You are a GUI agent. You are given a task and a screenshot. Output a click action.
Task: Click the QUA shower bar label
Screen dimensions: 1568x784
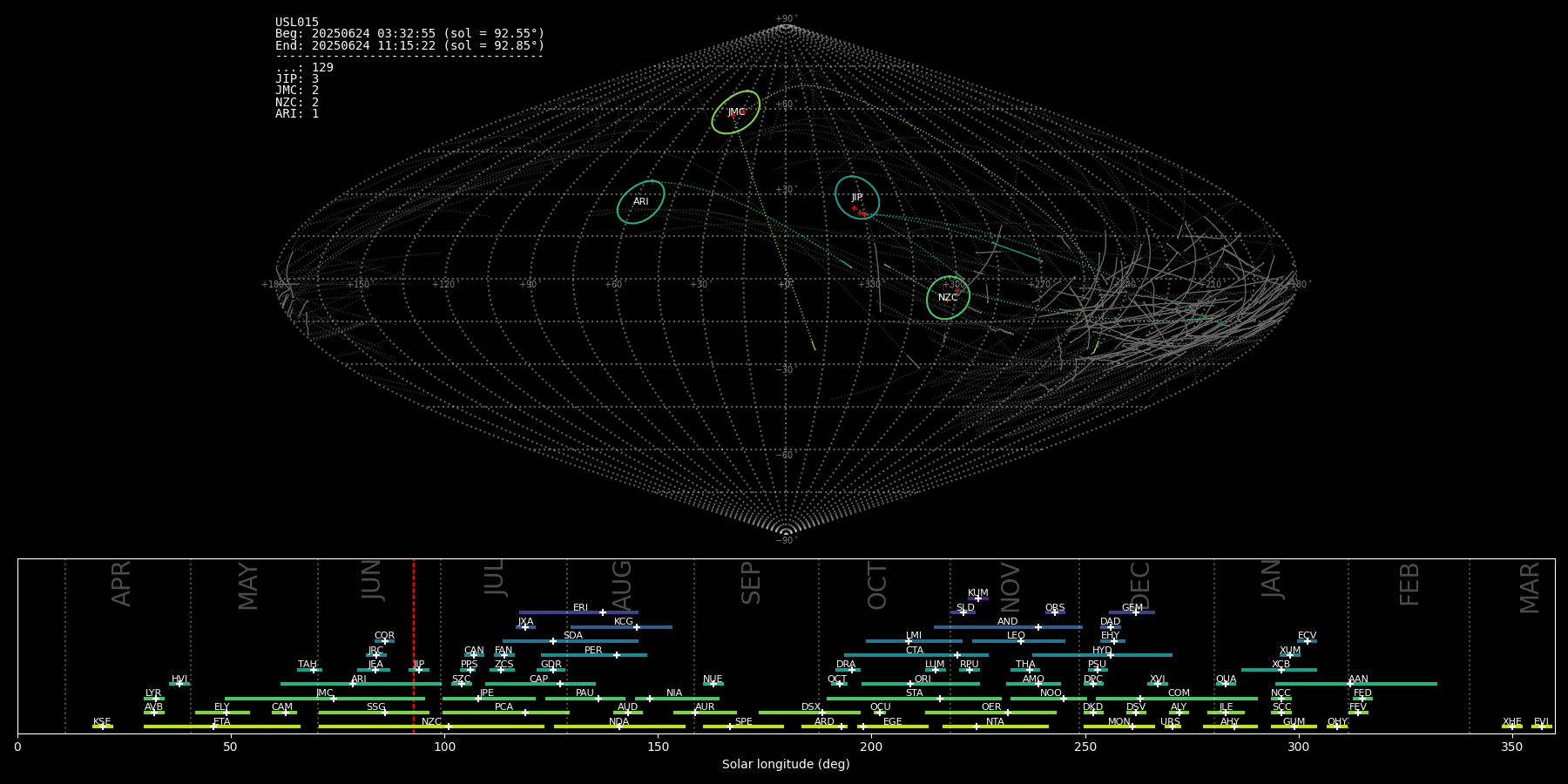click(x=1226, y=679)
